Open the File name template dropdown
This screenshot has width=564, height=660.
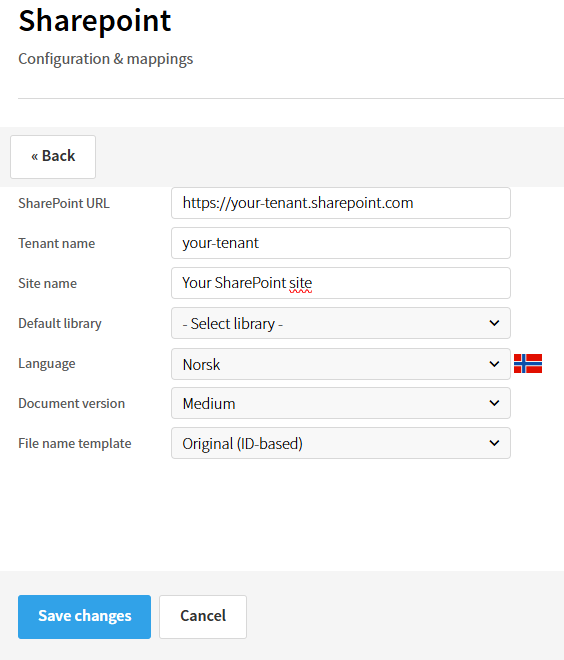[341, 443]
